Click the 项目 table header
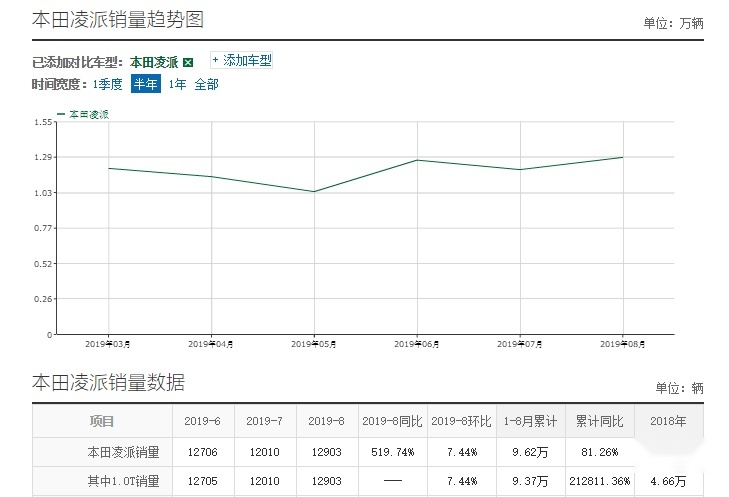 coord(102,421)
